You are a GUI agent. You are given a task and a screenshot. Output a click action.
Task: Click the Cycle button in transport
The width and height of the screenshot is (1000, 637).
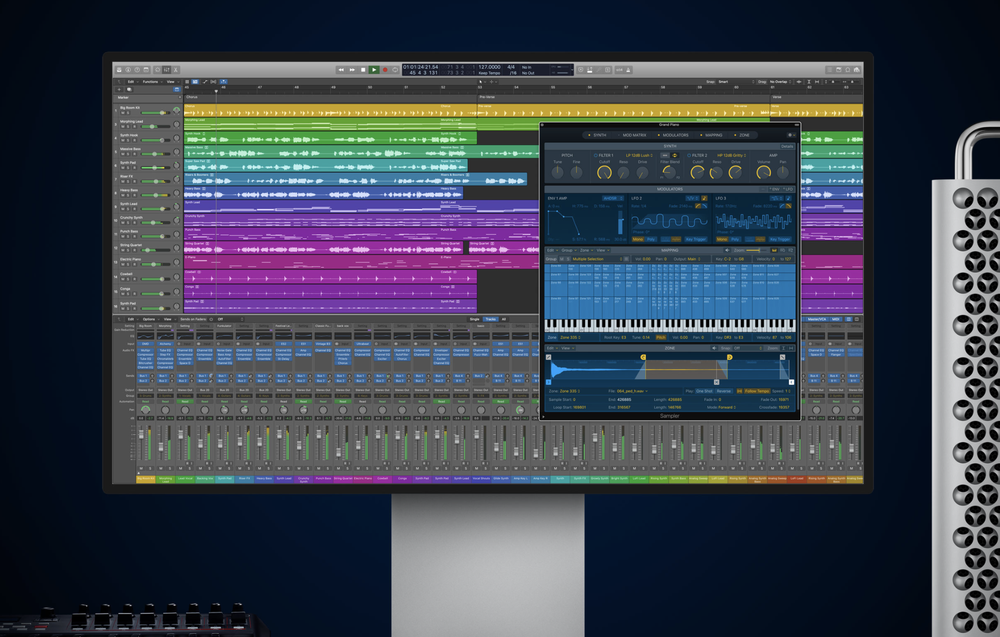(x=396, y=70)
